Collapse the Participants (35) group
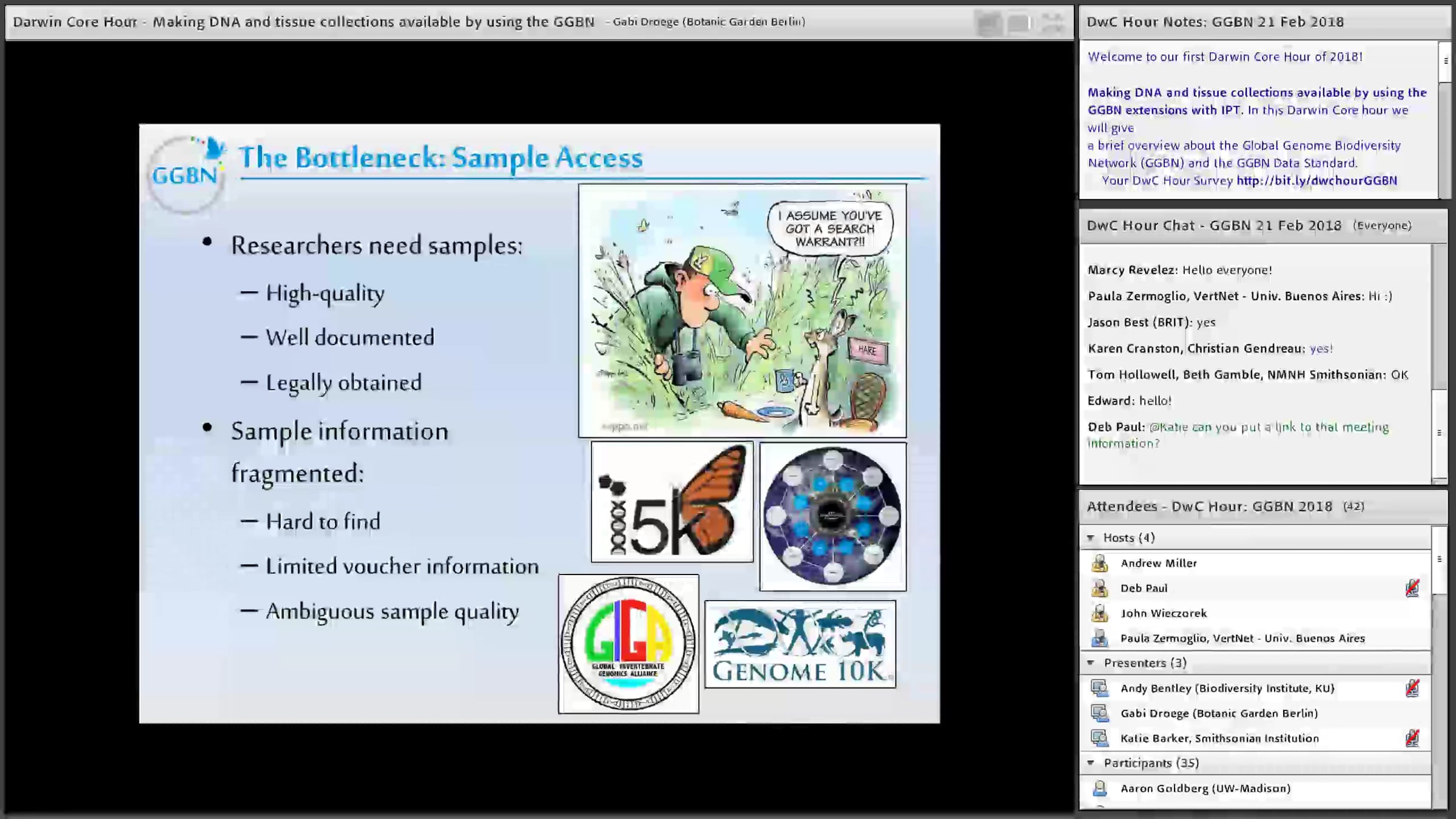Viewport: 1456px width, 819px height. pyautogui.click(x=1091, y=763)
